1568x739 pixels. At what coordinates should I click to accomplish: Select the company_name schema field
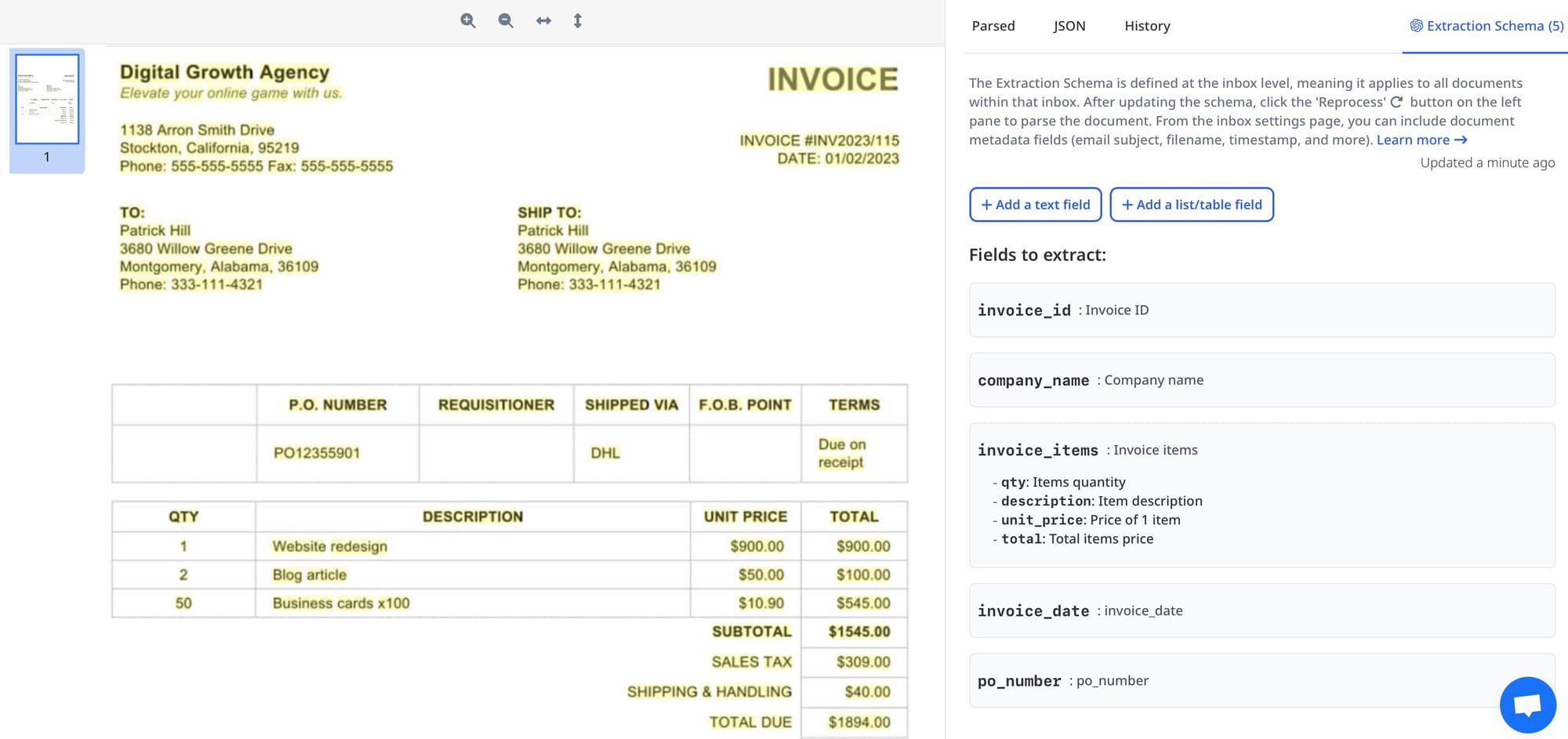[x=1261, y=380]
